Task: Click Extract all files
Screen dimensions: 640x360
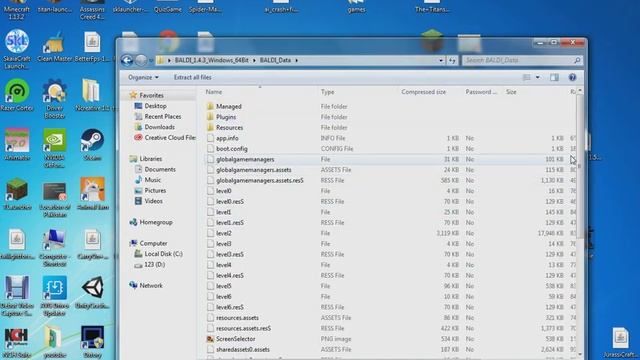Action: 192,77
